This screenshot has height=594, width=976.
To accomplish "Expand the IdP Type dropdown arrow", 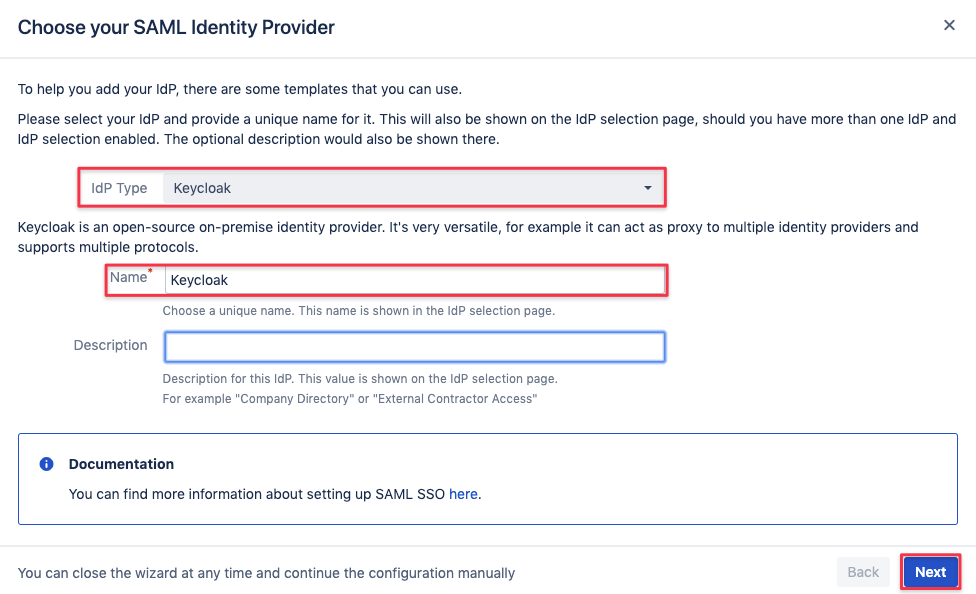I will coord(647,188).
